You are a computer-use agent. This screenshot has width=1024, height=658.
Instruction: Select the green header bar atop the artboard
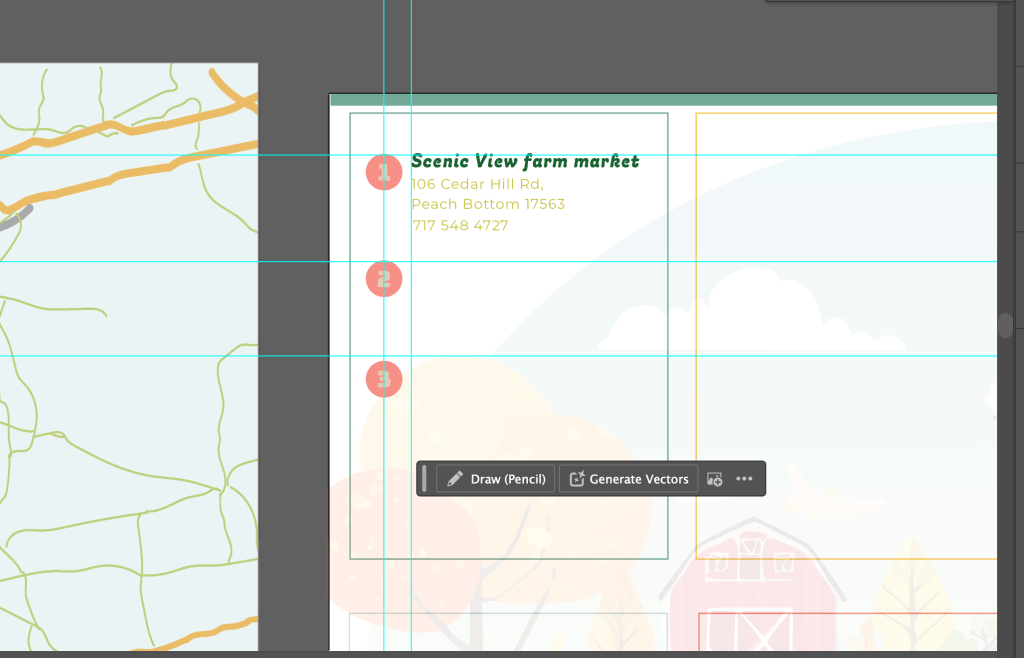coord(662,100)
